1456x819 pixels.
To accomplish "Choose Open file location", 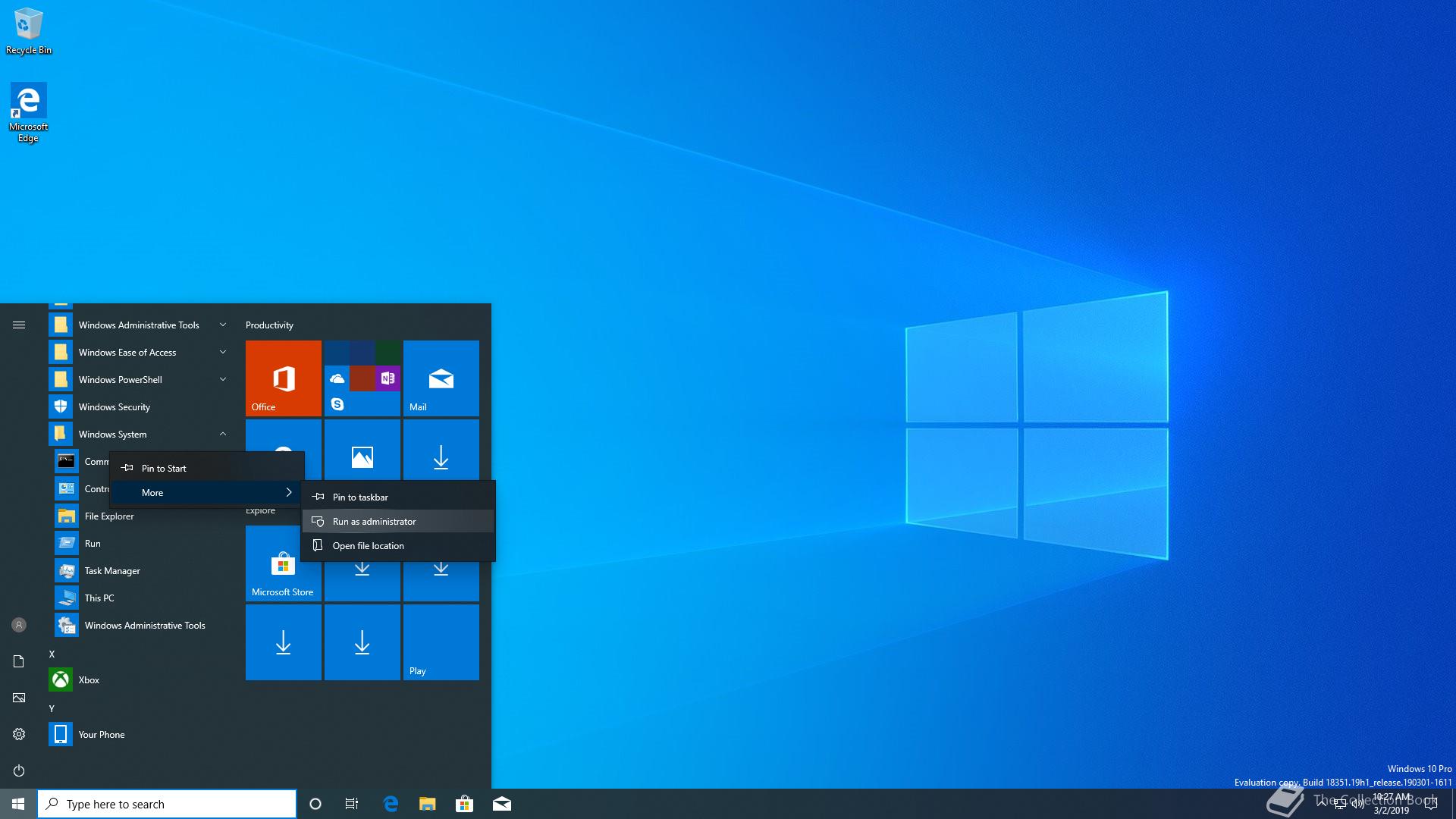I will coord(398,545).
